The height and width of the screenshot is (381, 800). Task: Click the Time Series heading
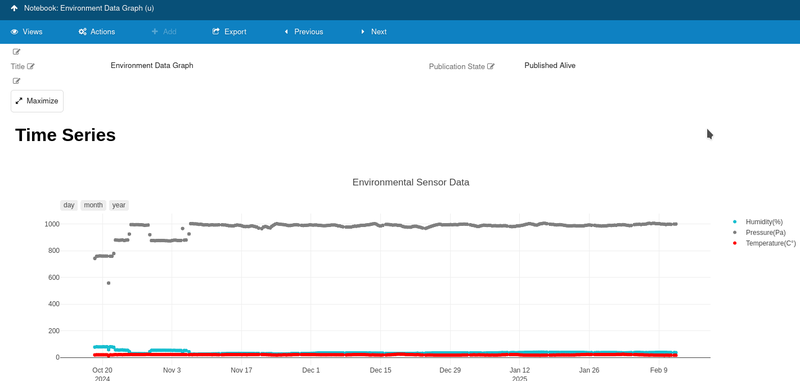(65, 135)
